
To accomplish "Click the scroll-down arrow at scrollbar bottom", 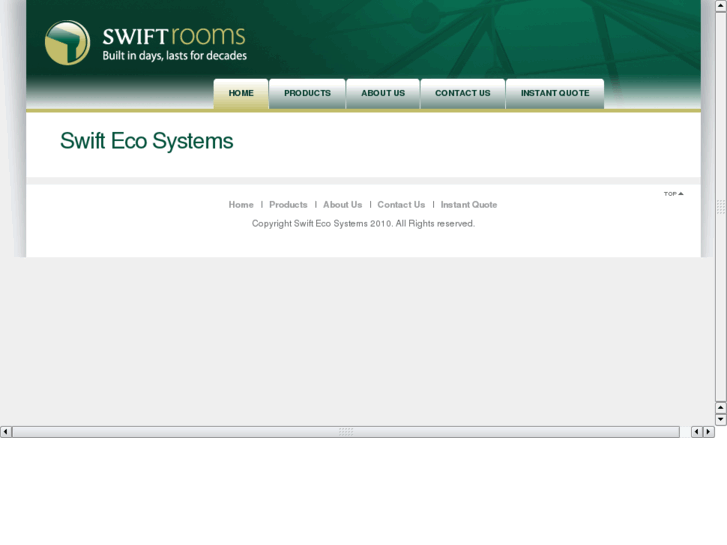I will pyautogui.click(x=721, y=419).
